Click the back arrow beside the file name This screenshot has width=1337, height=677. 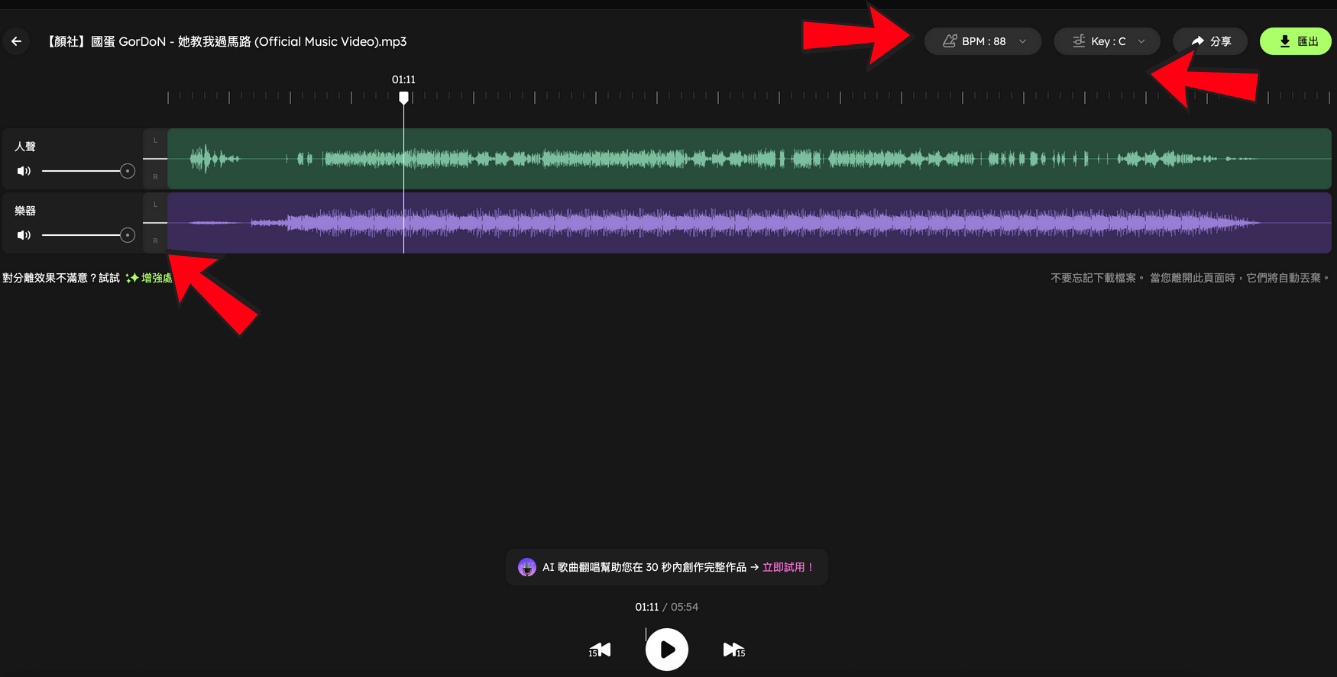(x=16, y=42)
